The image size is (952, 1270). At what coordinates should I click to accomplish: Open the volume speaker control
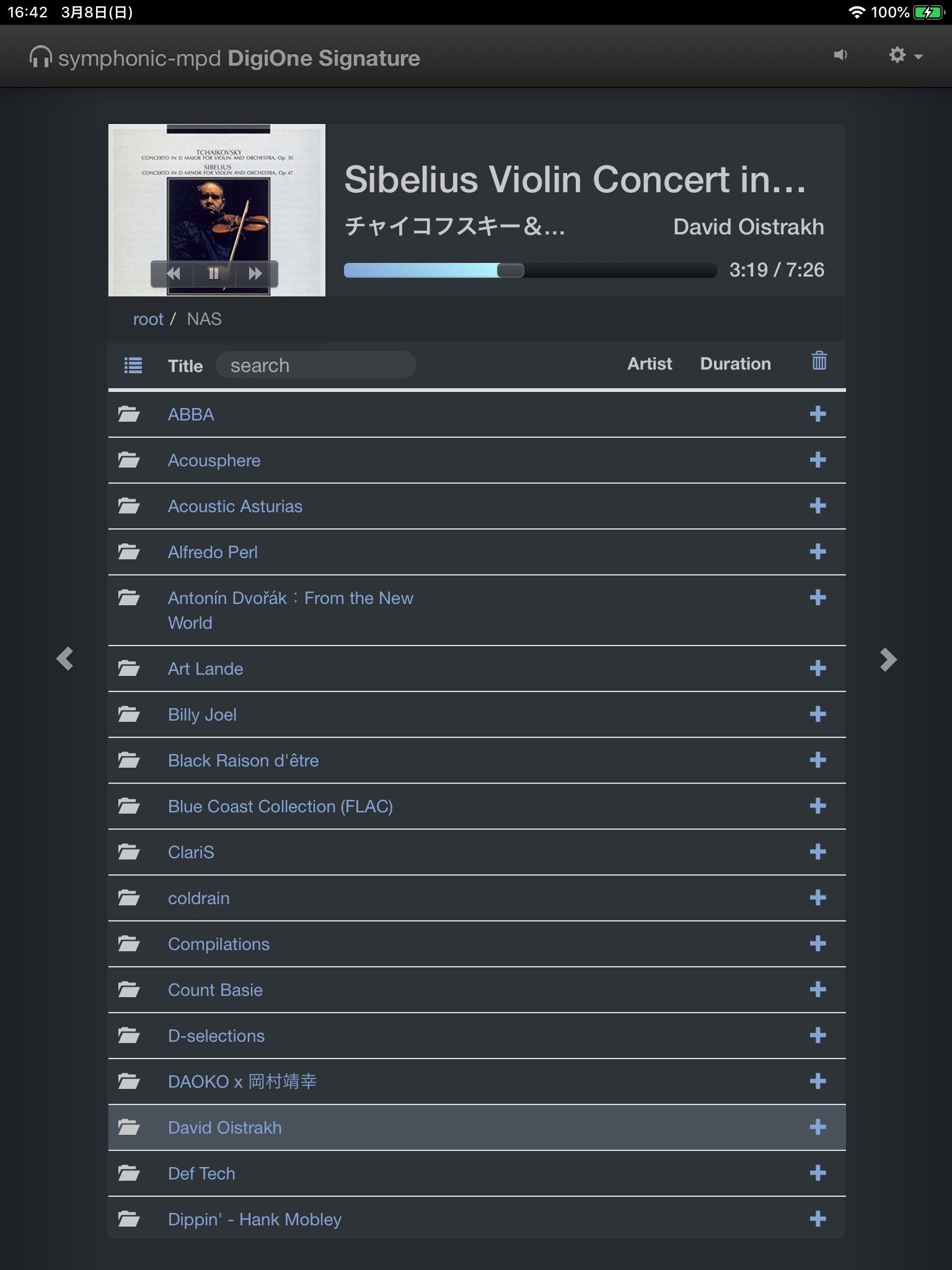click(x=840, y=55)
